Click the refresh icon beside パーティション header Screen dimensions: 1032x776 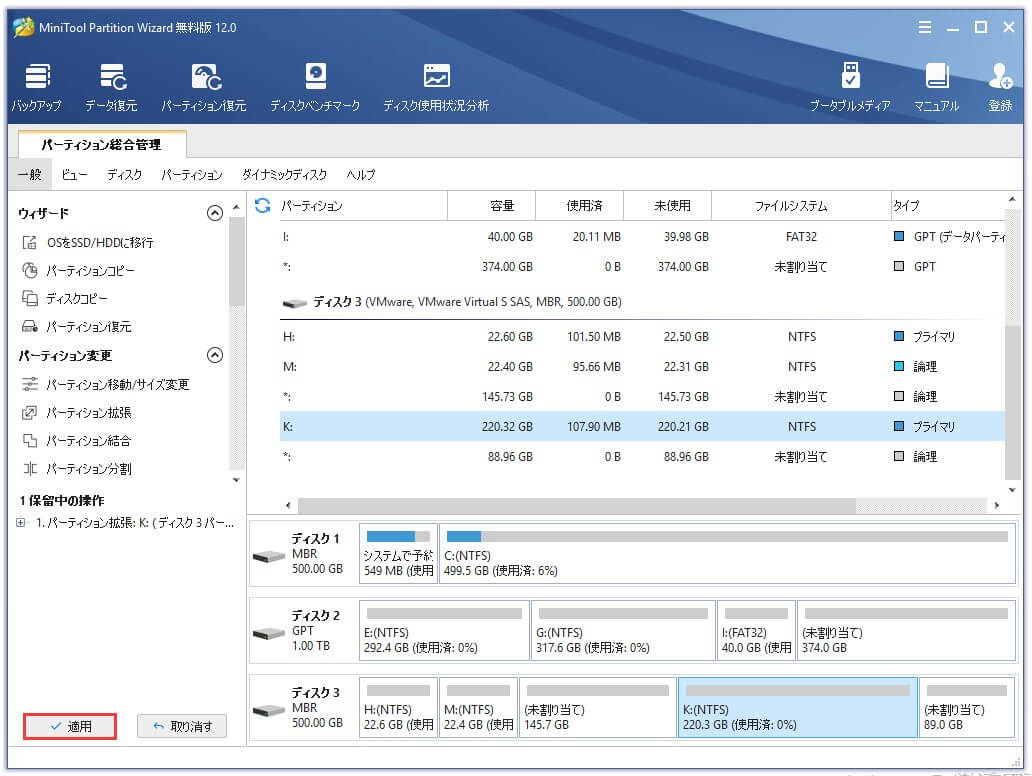click(264, 206)
